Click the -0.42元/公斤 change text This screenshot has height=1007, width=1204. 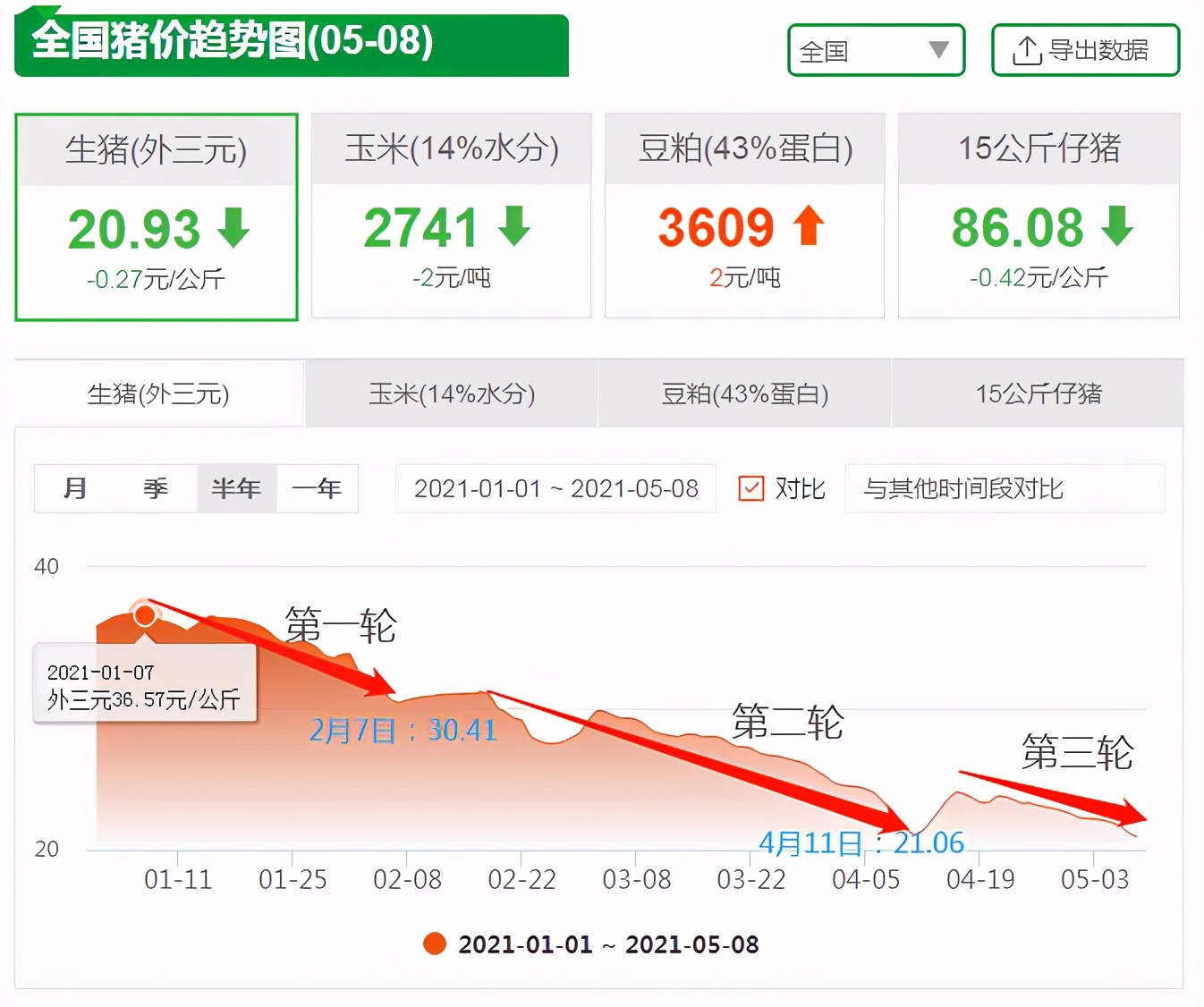[1039, 277]
